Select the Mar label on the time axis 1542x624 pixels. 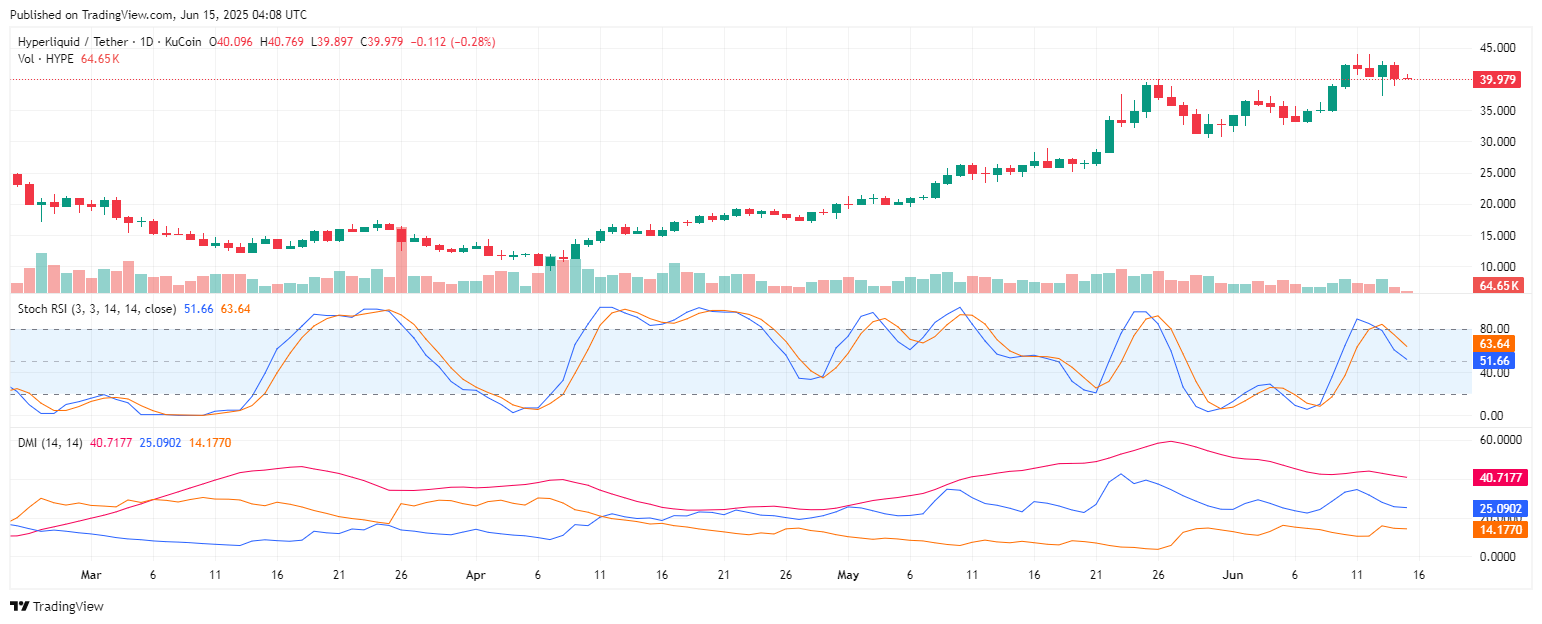coord(92,575)
